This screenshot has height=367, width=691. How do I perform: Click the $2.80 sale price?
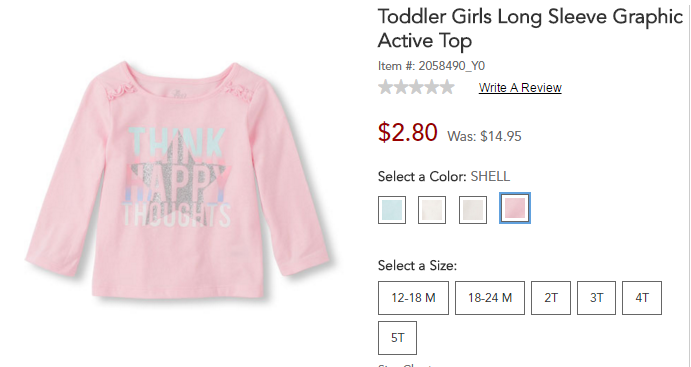click(x=408, y=132)
